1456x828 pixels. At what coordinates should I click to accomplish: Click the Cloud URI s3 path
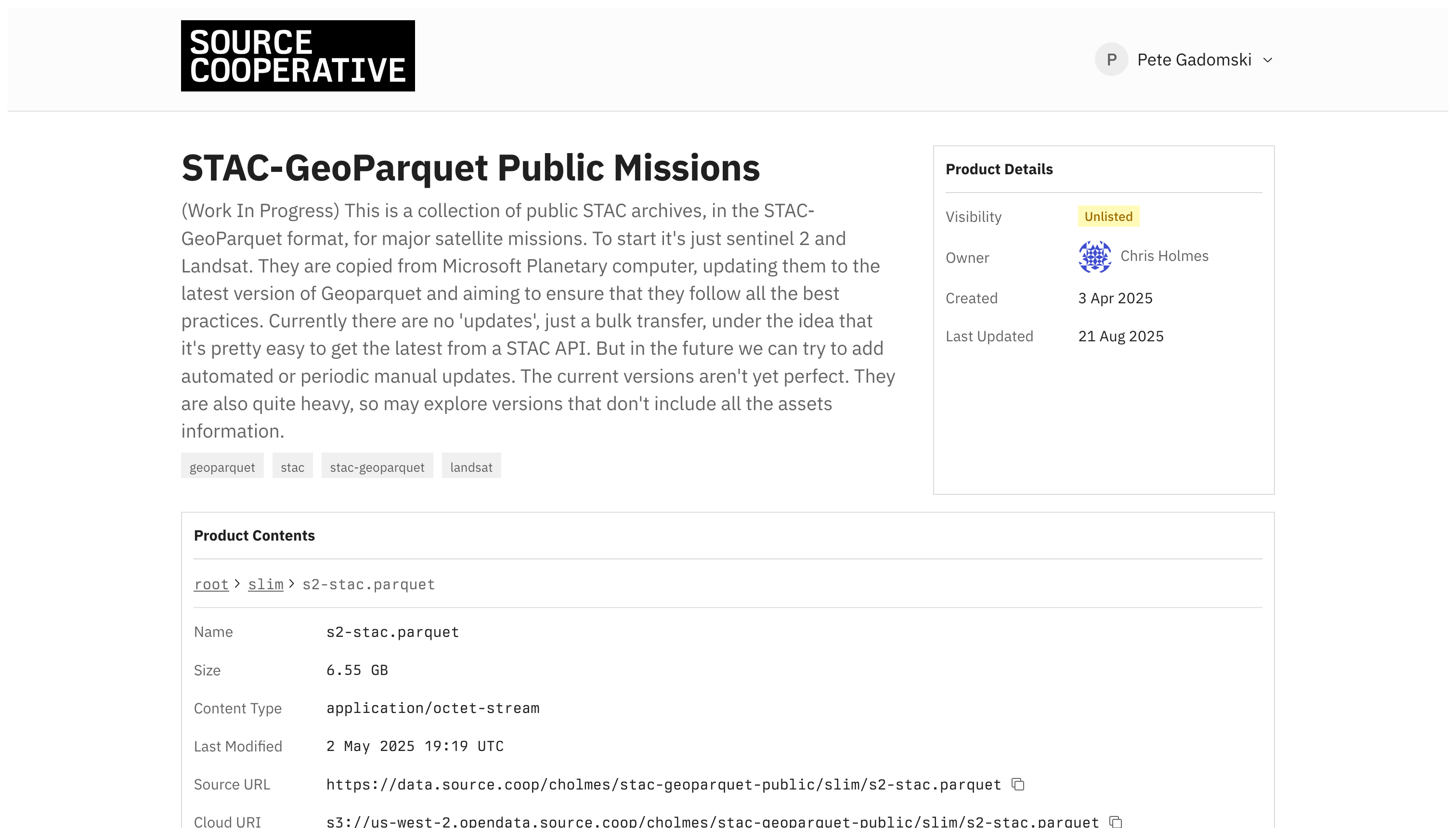[x=712, y=821]
